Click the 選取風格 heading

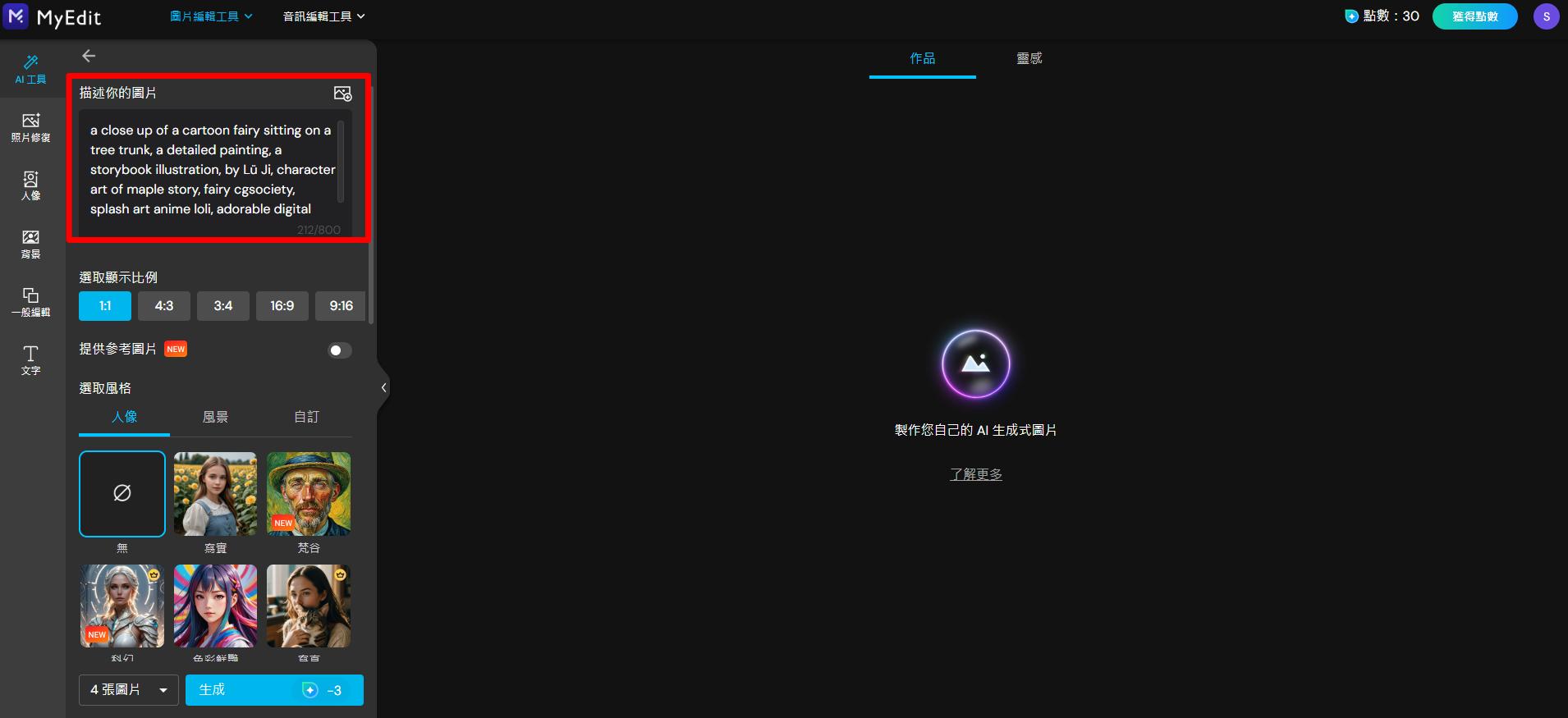tap(105, 388)
